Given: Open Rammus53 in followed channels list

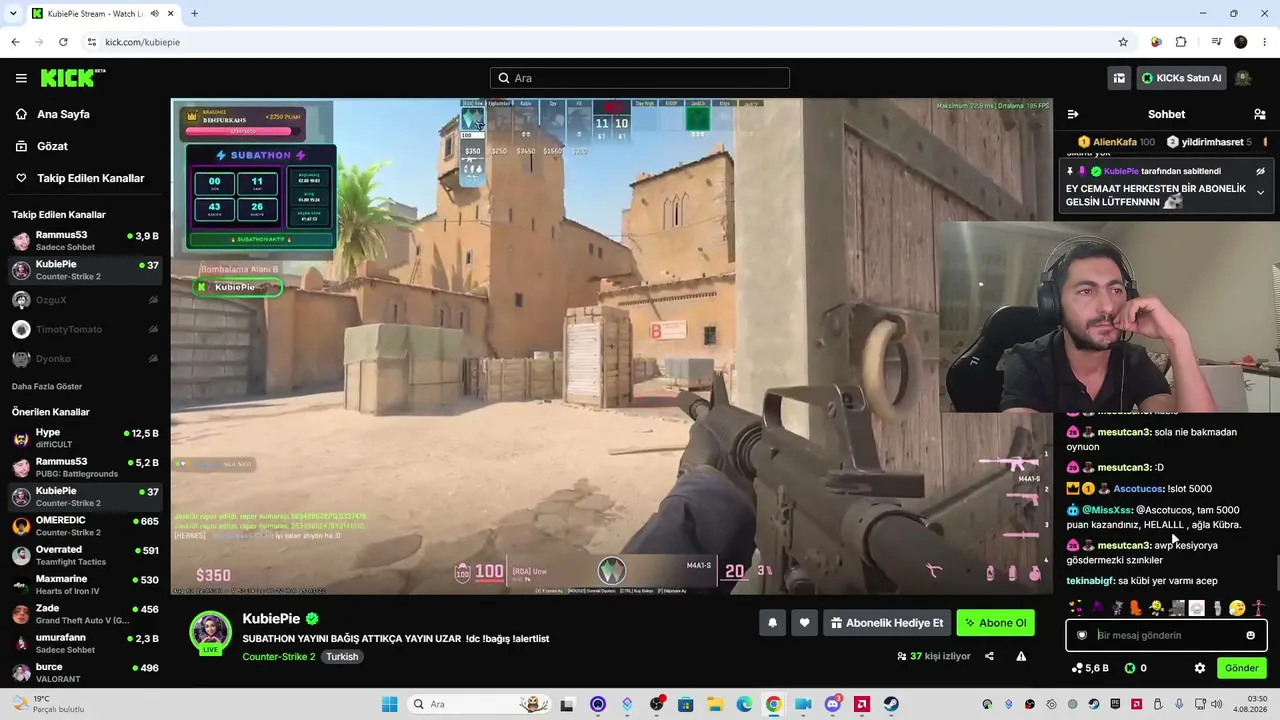Looking at the screenshot, I should click(x=85, y=240).
